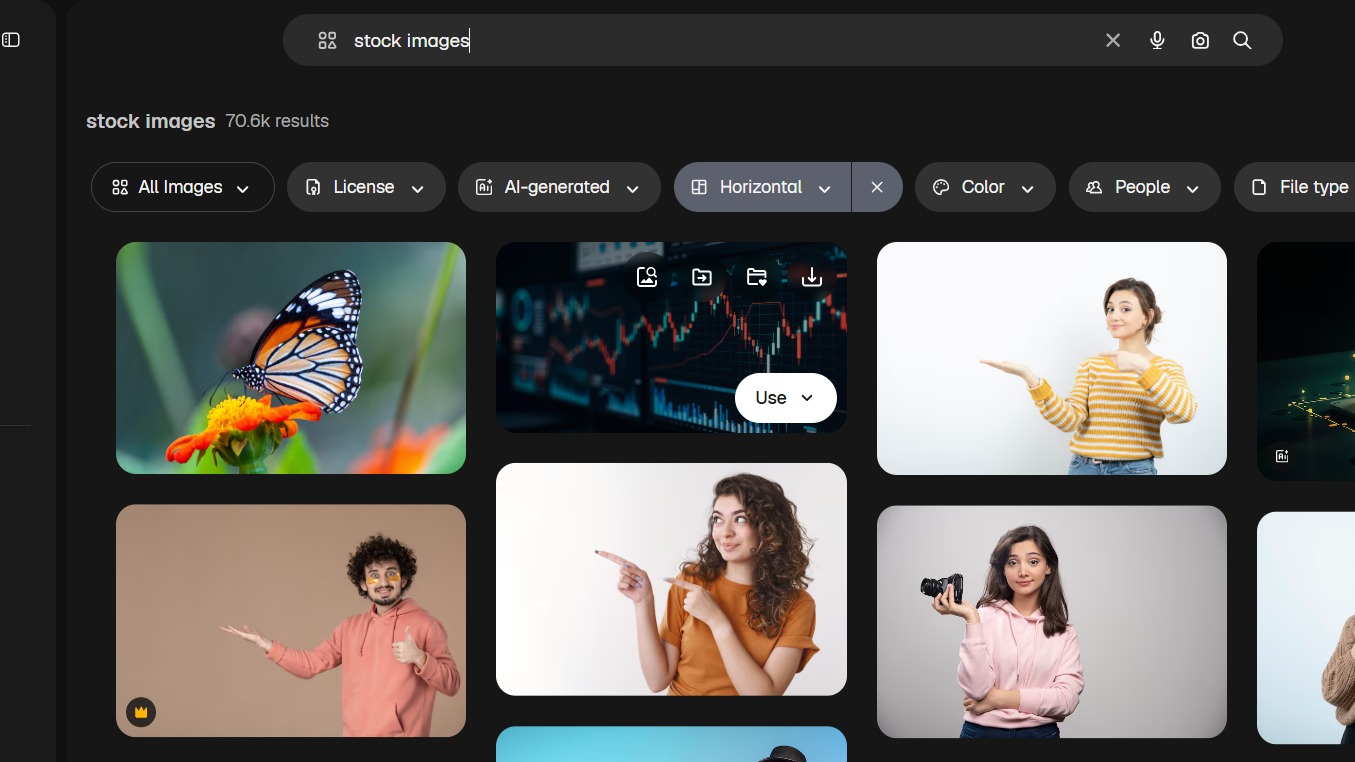1355x762 pixels.
Task: Click the document icon in File type filter
Action: [1259, 187]
